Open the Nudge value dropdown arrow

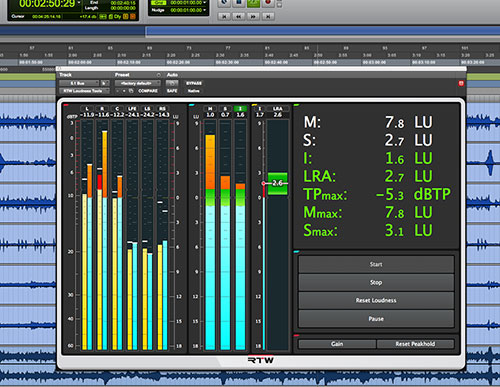pyautogui.click(x=204, y=10)
